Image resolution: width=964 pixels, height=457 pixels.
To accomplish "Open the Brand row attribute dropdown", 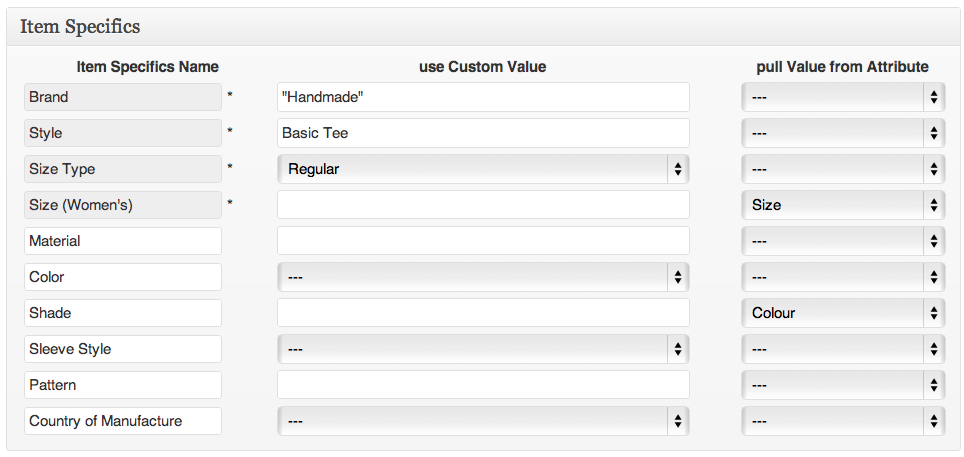I will click(x=843, y=97).
